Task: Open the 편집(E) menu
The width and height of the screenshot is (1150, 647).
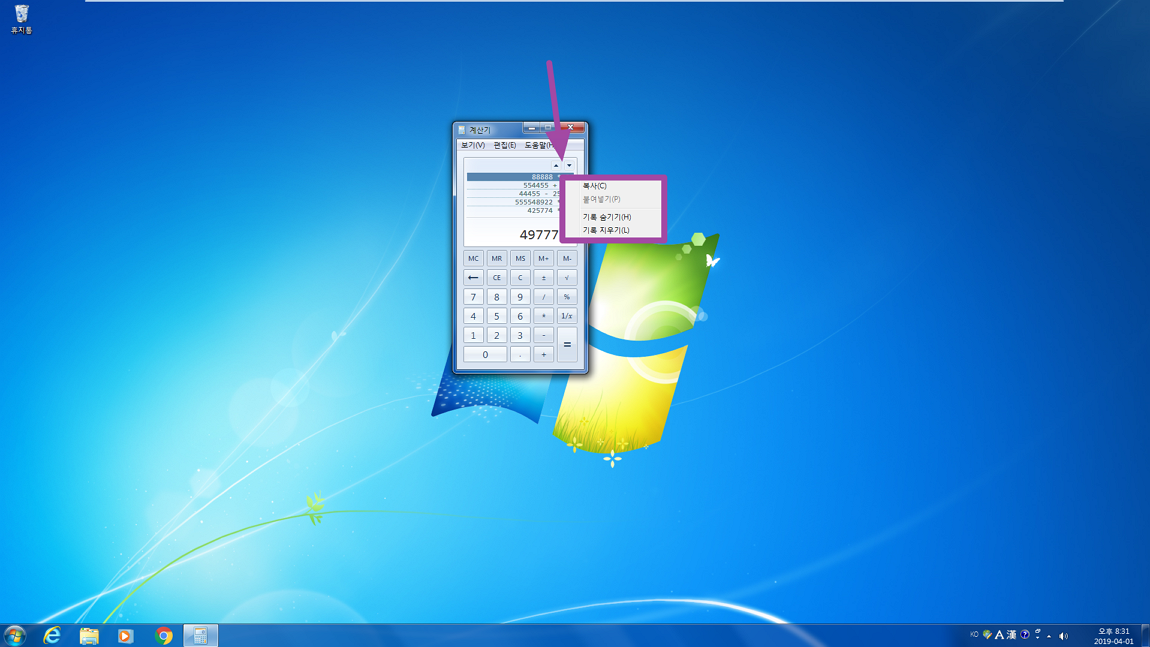Action: point(504,145)
